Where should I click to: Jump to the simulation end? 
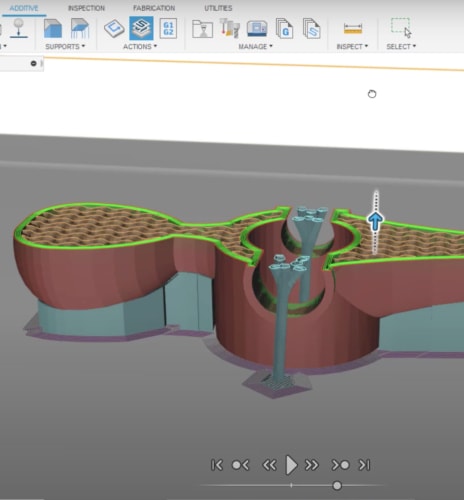(x=364, y=465)
